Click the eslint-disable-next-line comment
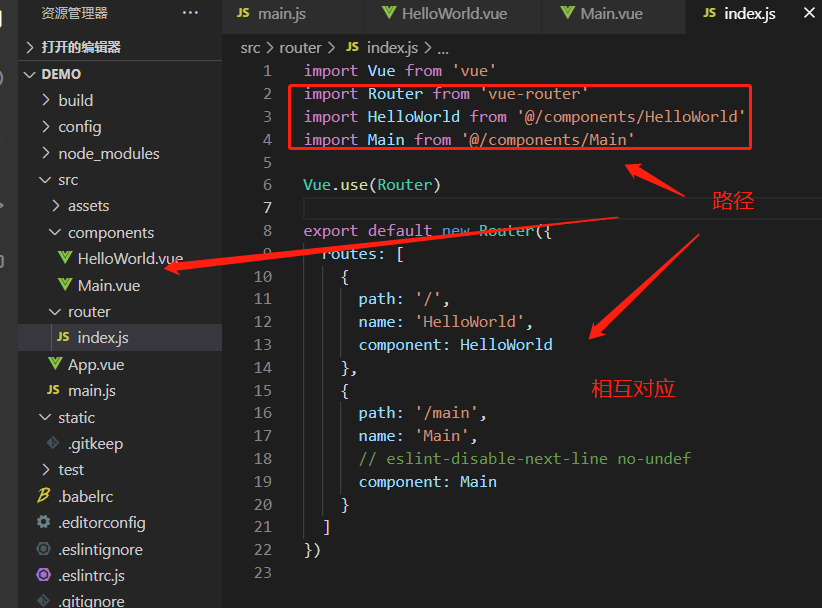 coord(525,459)
